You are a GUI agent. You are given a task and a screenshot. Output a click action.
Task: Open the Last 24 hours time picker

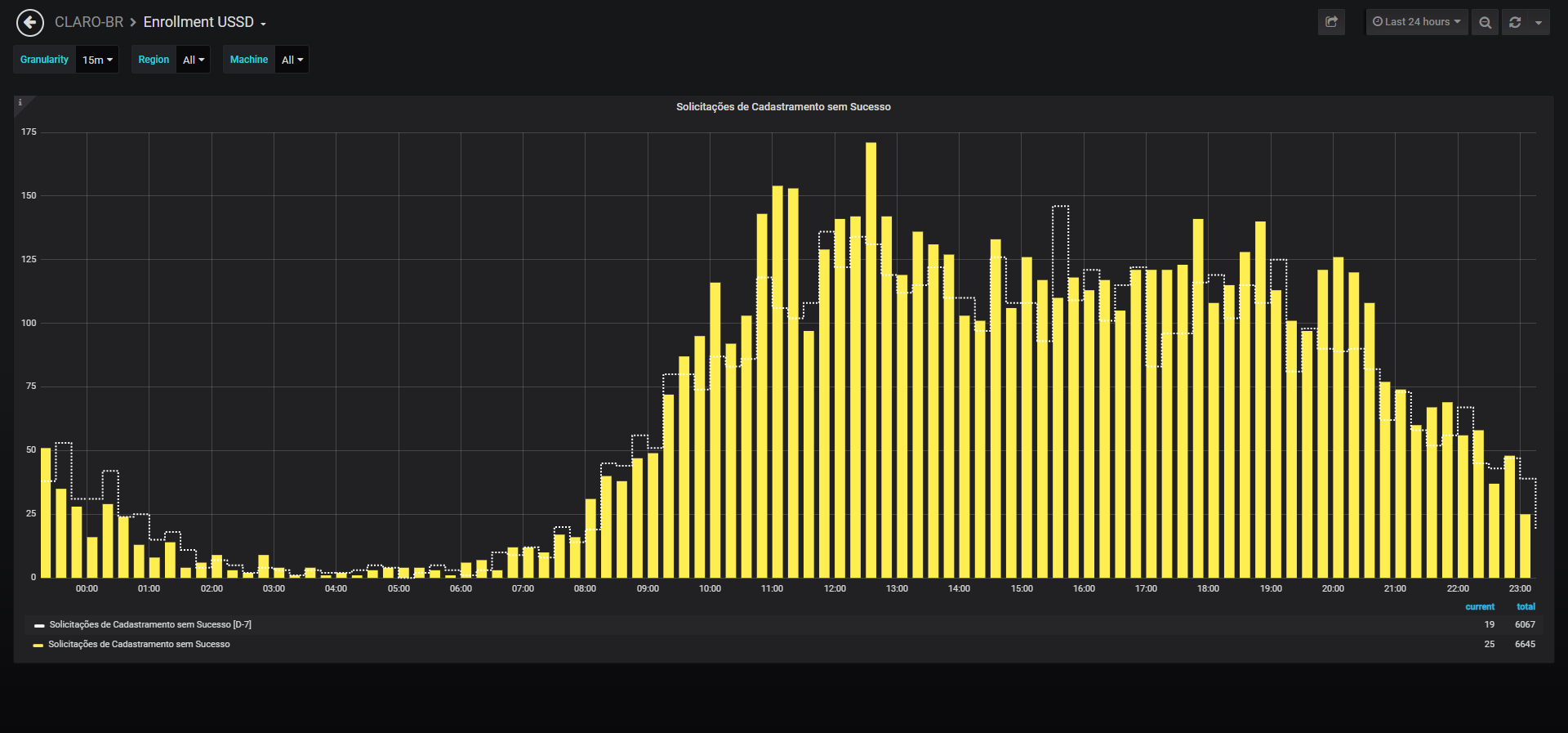coord(1417,22)
